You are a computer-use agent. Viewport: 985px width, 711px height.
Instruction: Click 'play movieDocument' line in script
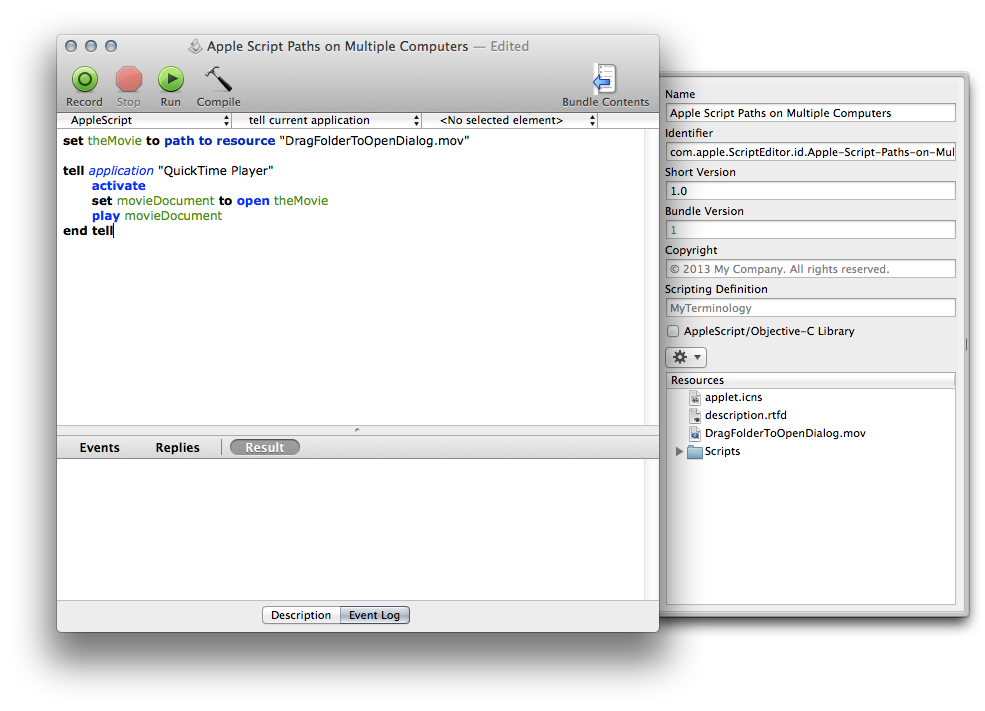click(x=157, y=216)
